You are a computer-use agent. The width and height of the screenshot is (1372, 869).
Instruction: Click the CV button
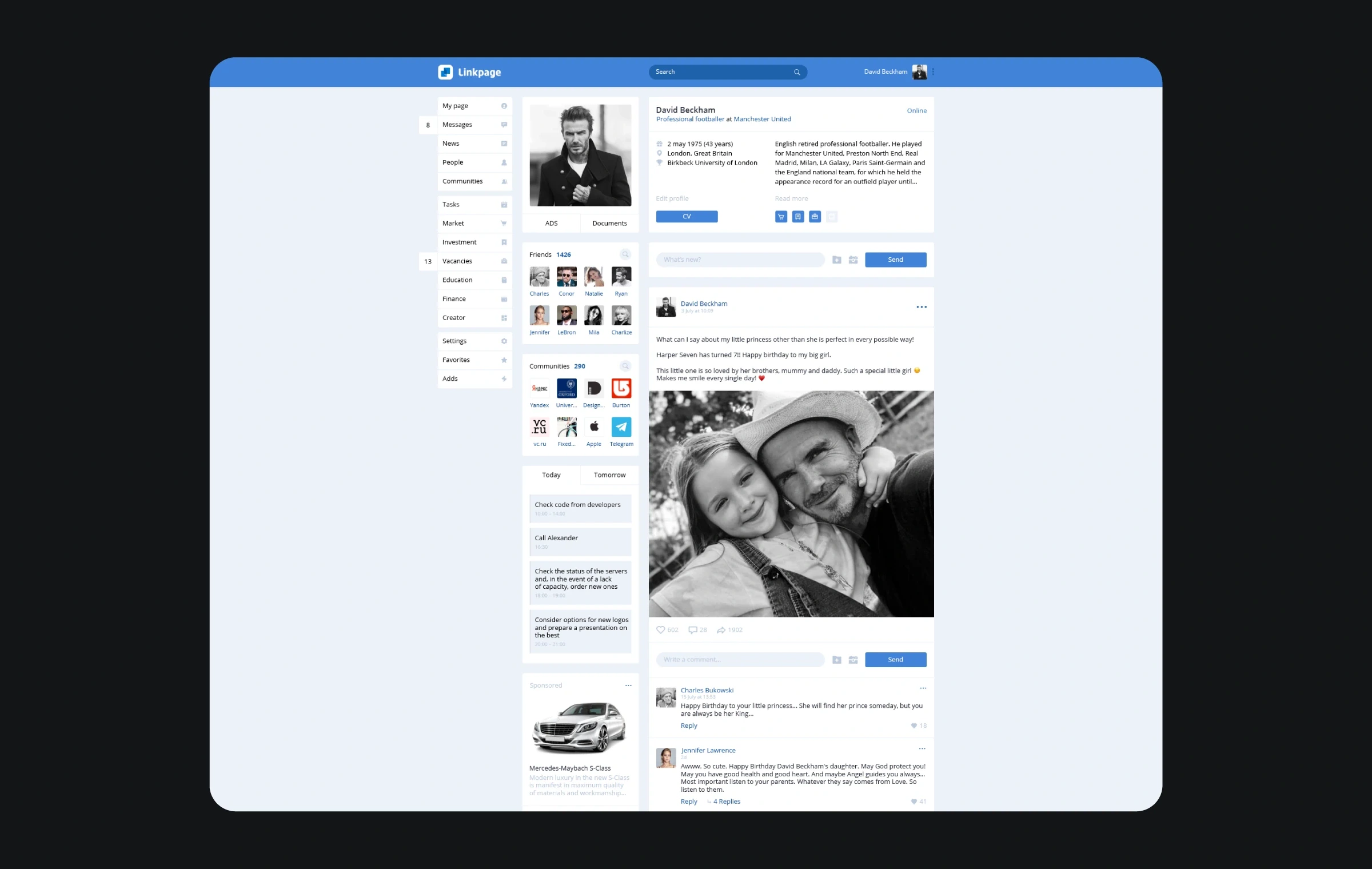point(687,217)
